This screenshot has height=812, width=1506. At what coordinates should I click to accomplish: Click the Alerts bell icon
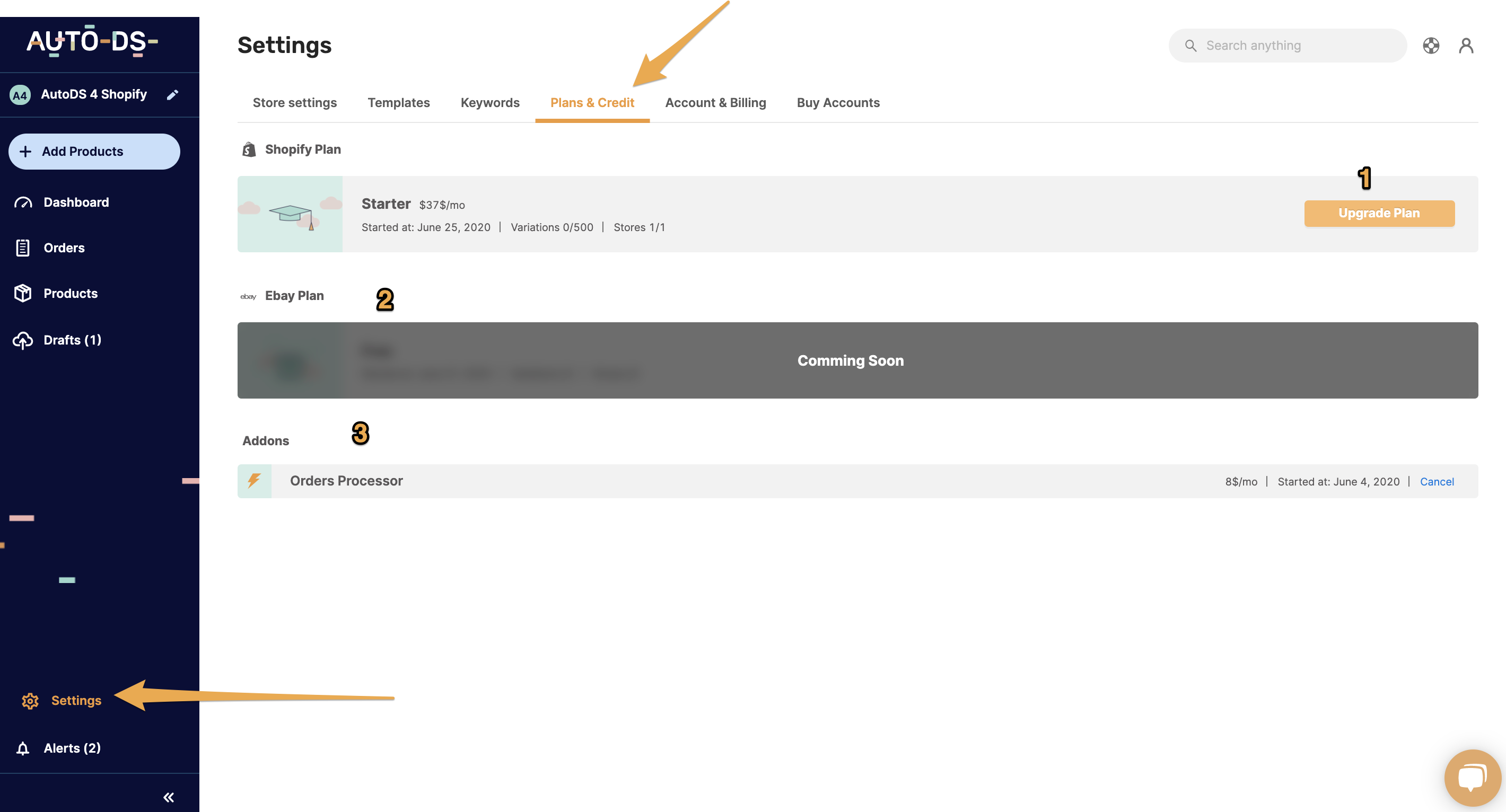pos(23,748)
